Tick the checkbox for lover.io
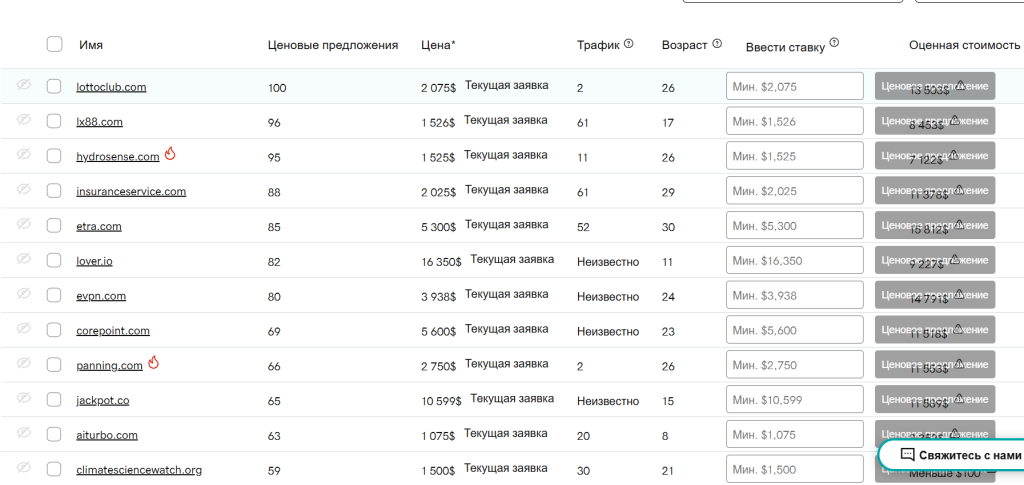The image size is (1024, 485). [54, 260]
